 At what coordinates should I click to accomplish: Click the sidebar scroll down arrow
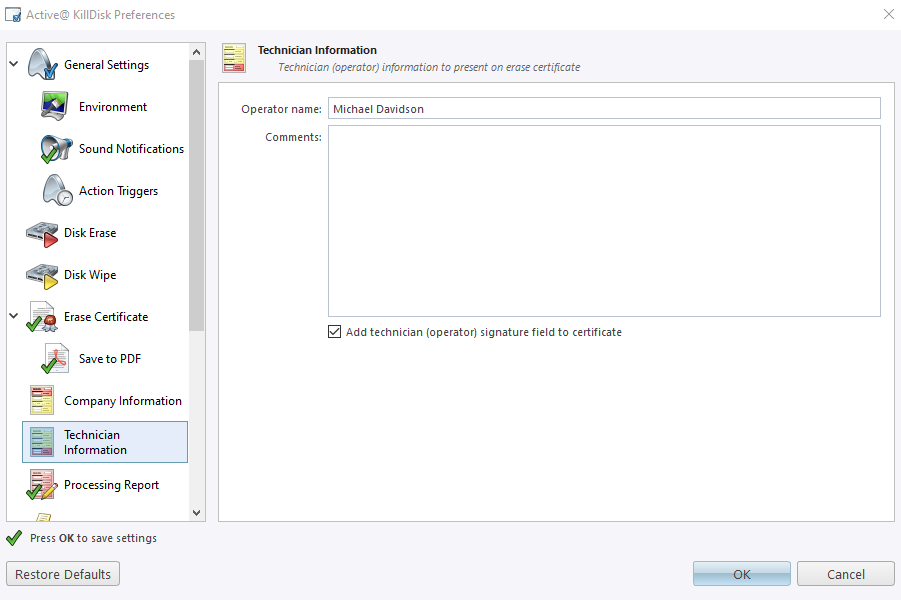click(x=196, y=512)
